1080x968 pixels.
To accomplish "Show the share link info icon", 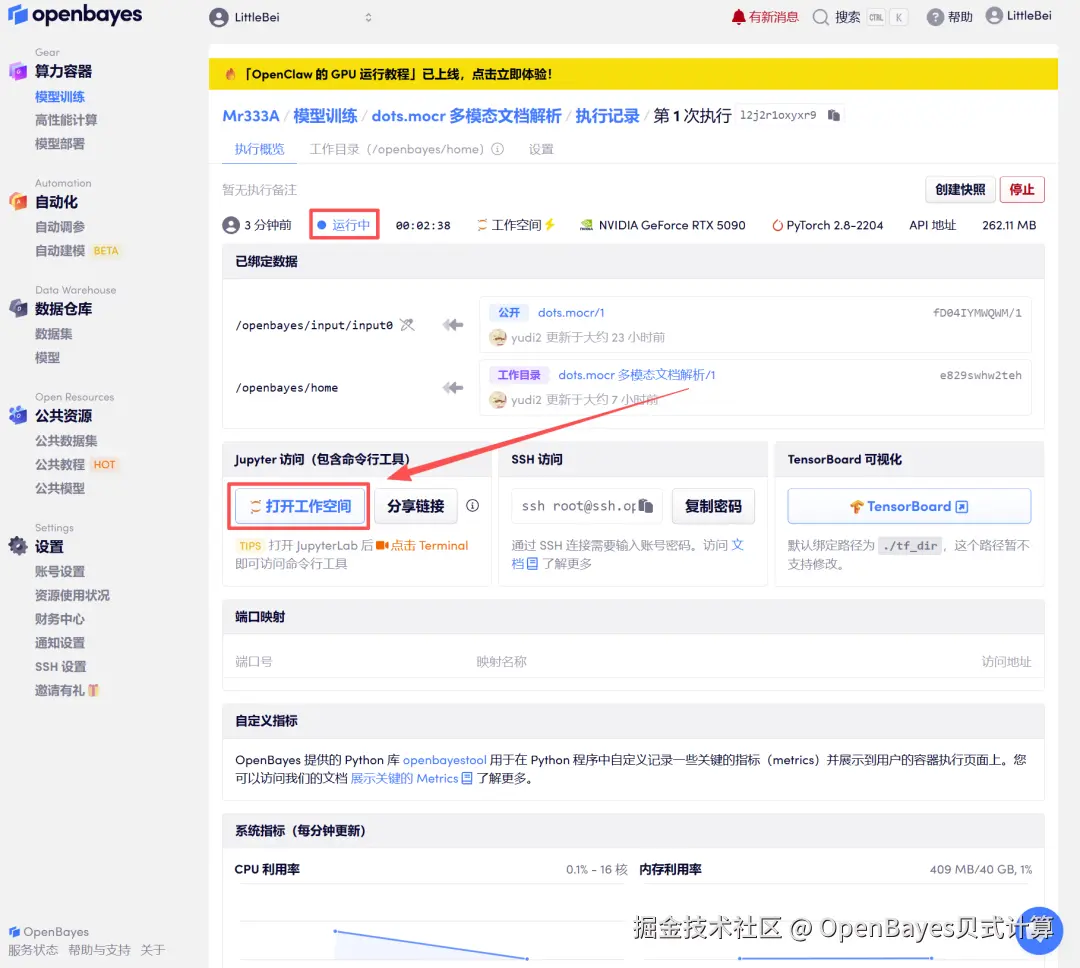I will [x=472, y=506].
